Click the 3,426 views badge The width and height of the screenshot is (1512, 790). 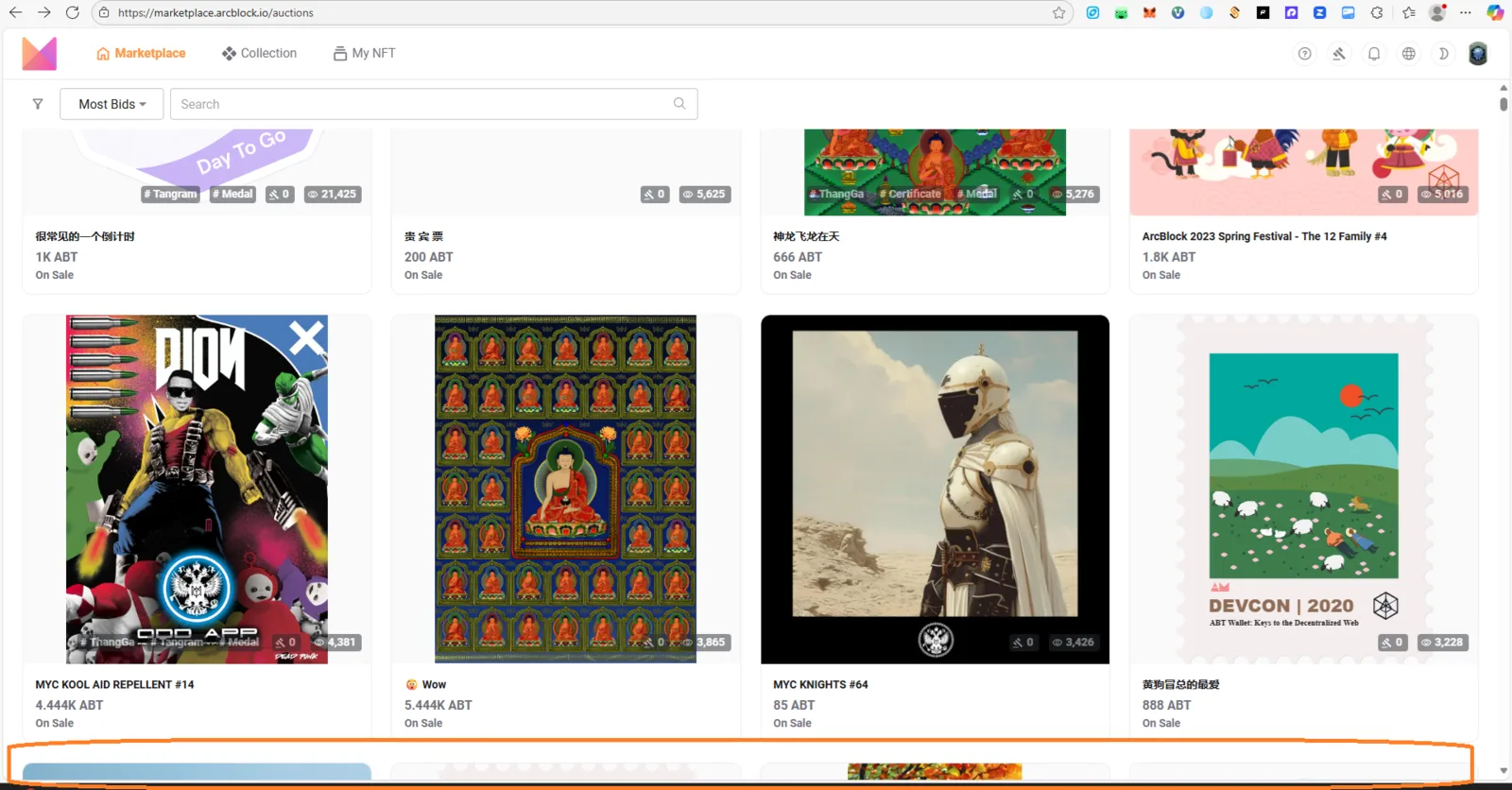tap(1073, 643)
